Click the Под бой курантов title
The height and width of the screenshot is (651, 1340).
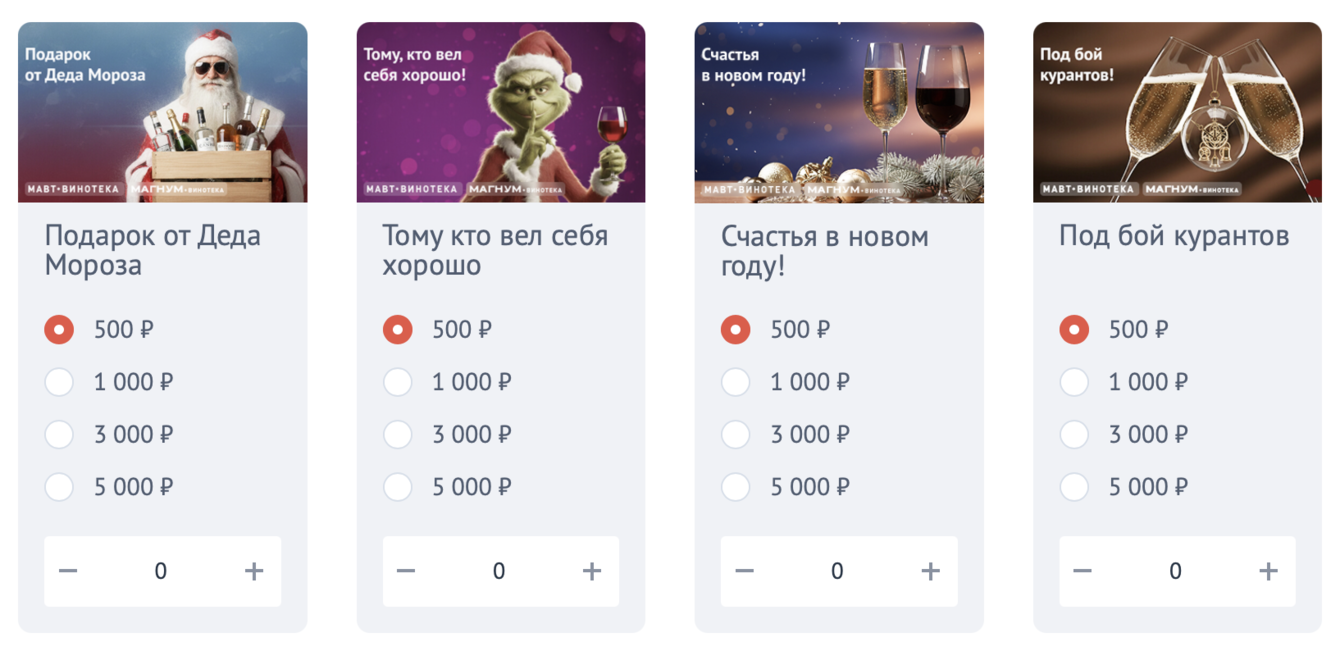point(1173,236)
